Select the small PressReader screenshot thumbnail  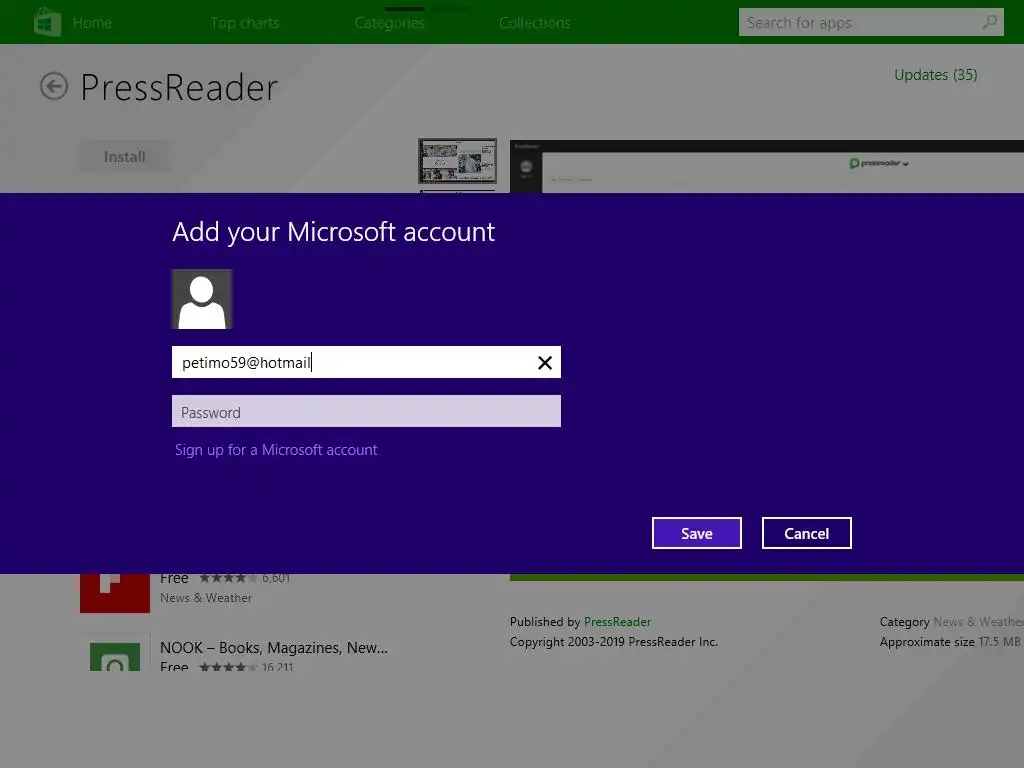(x=458, y=161)
